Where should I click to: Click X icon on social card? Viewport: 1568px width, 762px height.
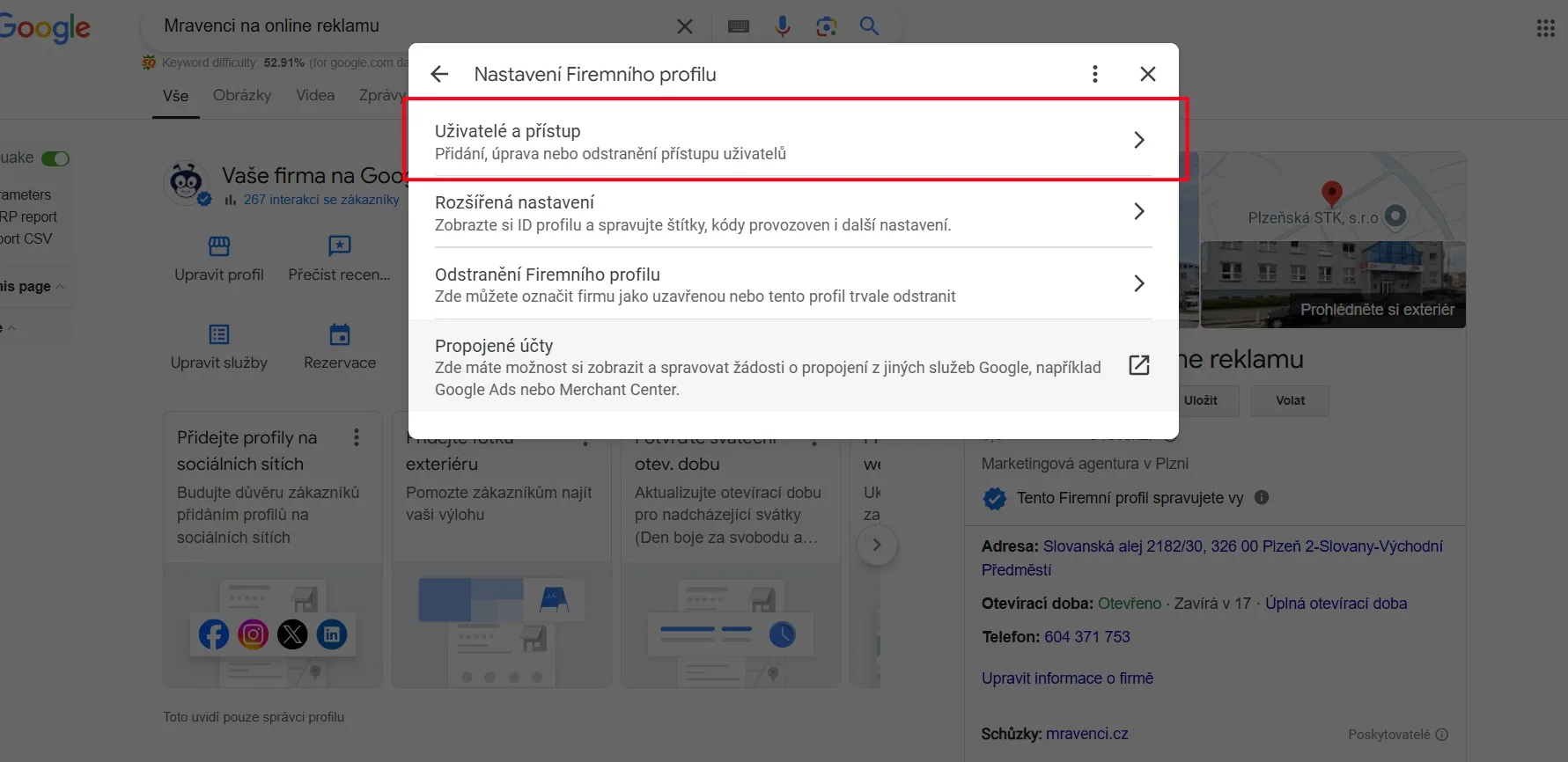[x=292, y=634]
